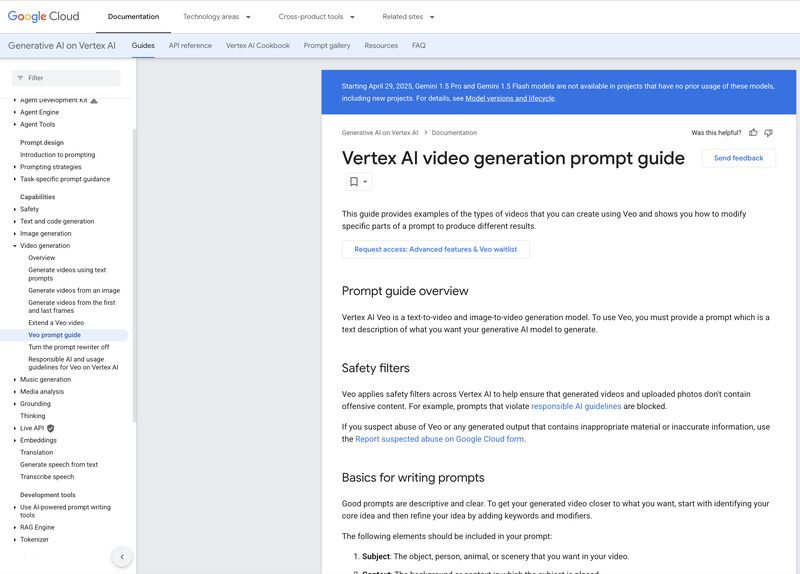Open the Vertex AI Cookbook tab
Viewport: 800px width, 574px height.
pos(258,45)
